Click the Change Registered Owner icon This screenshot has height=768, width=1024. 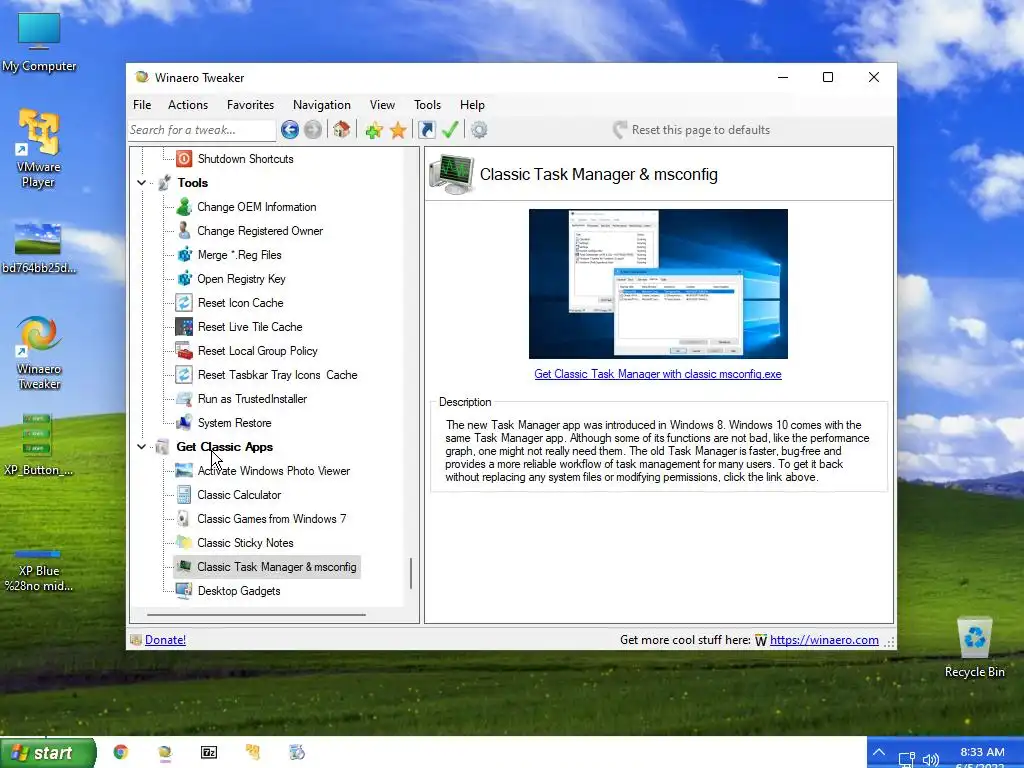(x=184, y=231)
